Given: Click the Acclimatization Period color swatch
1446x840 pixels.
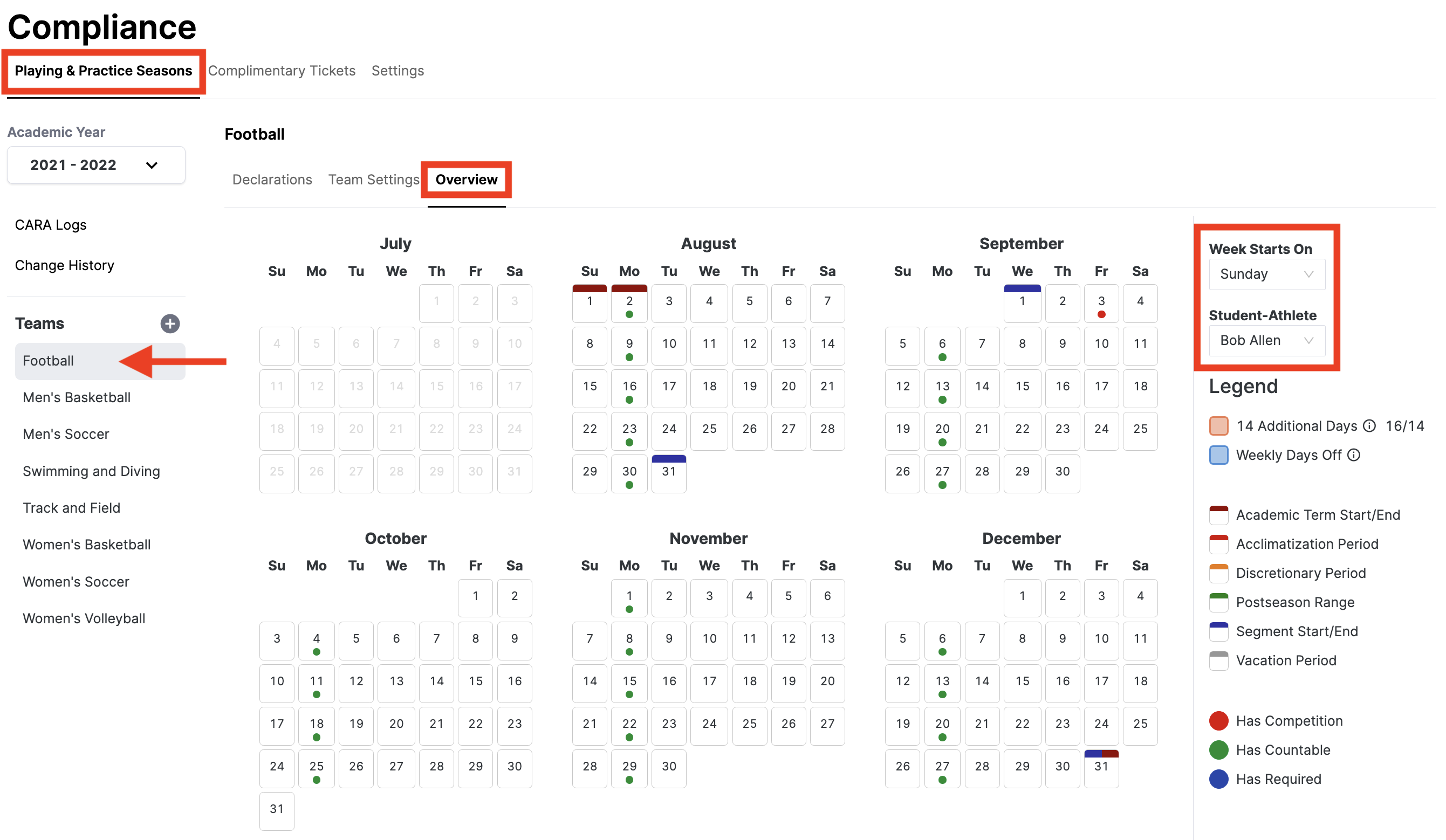Looking at the screenshot, I should coord(1218,544).
